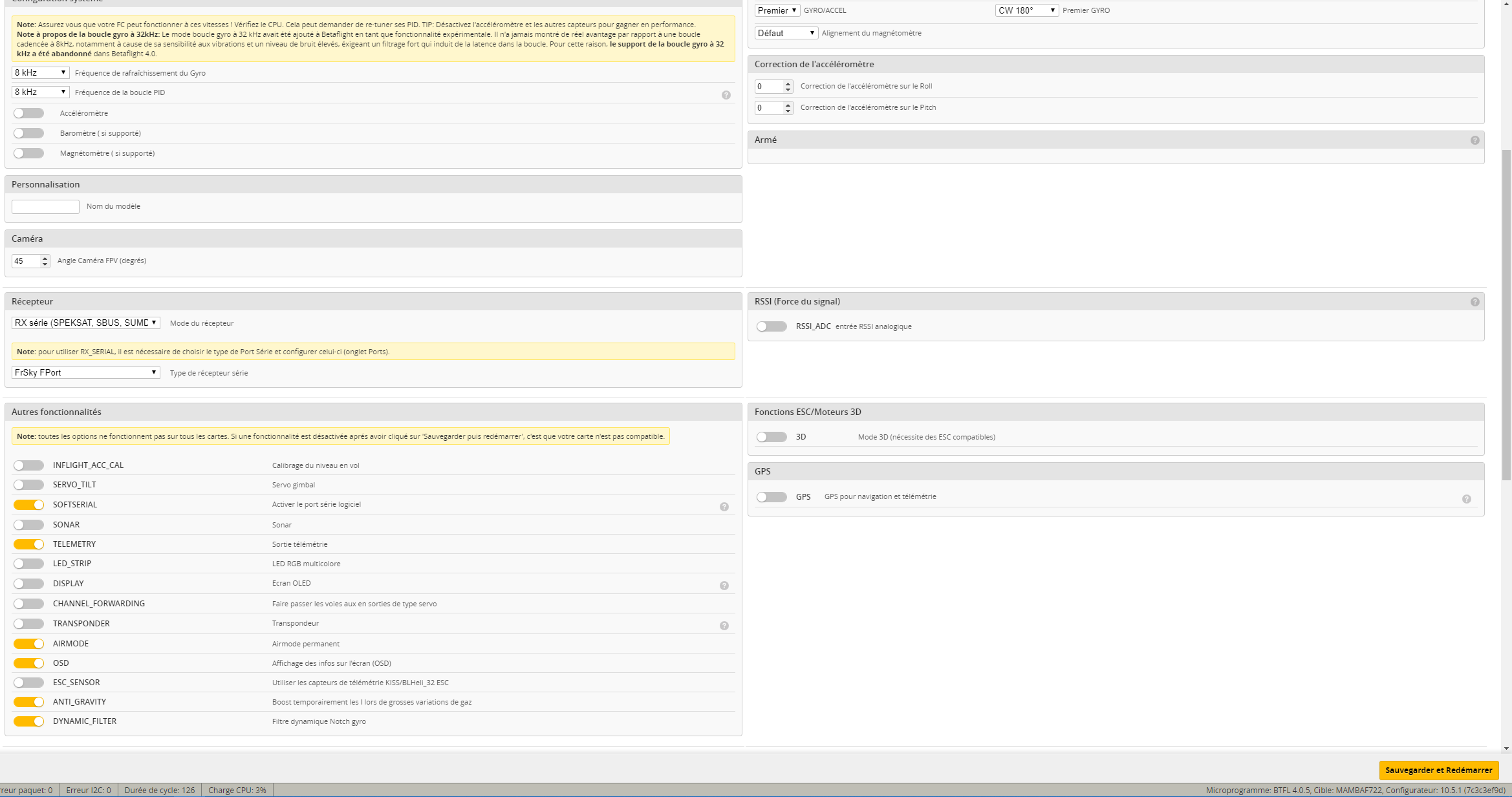
Task: Click help icon beside PID loop frequency
Action: tap(726, 95)
